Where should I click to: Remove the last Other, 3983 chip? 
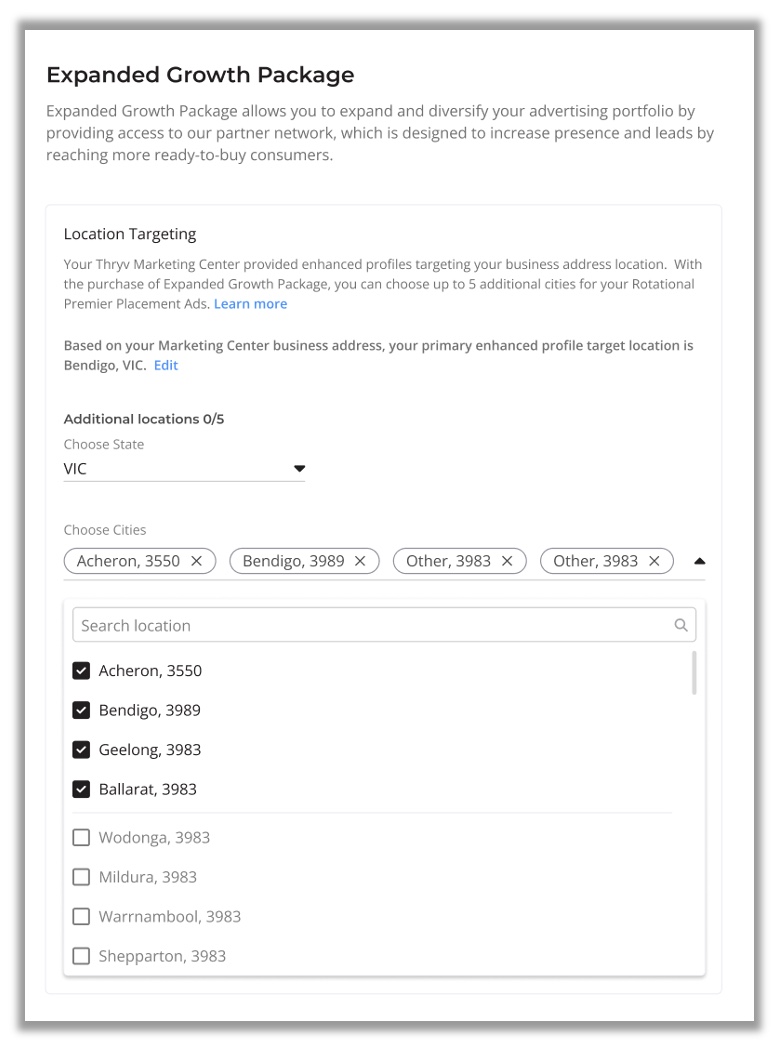coord(654,561)
